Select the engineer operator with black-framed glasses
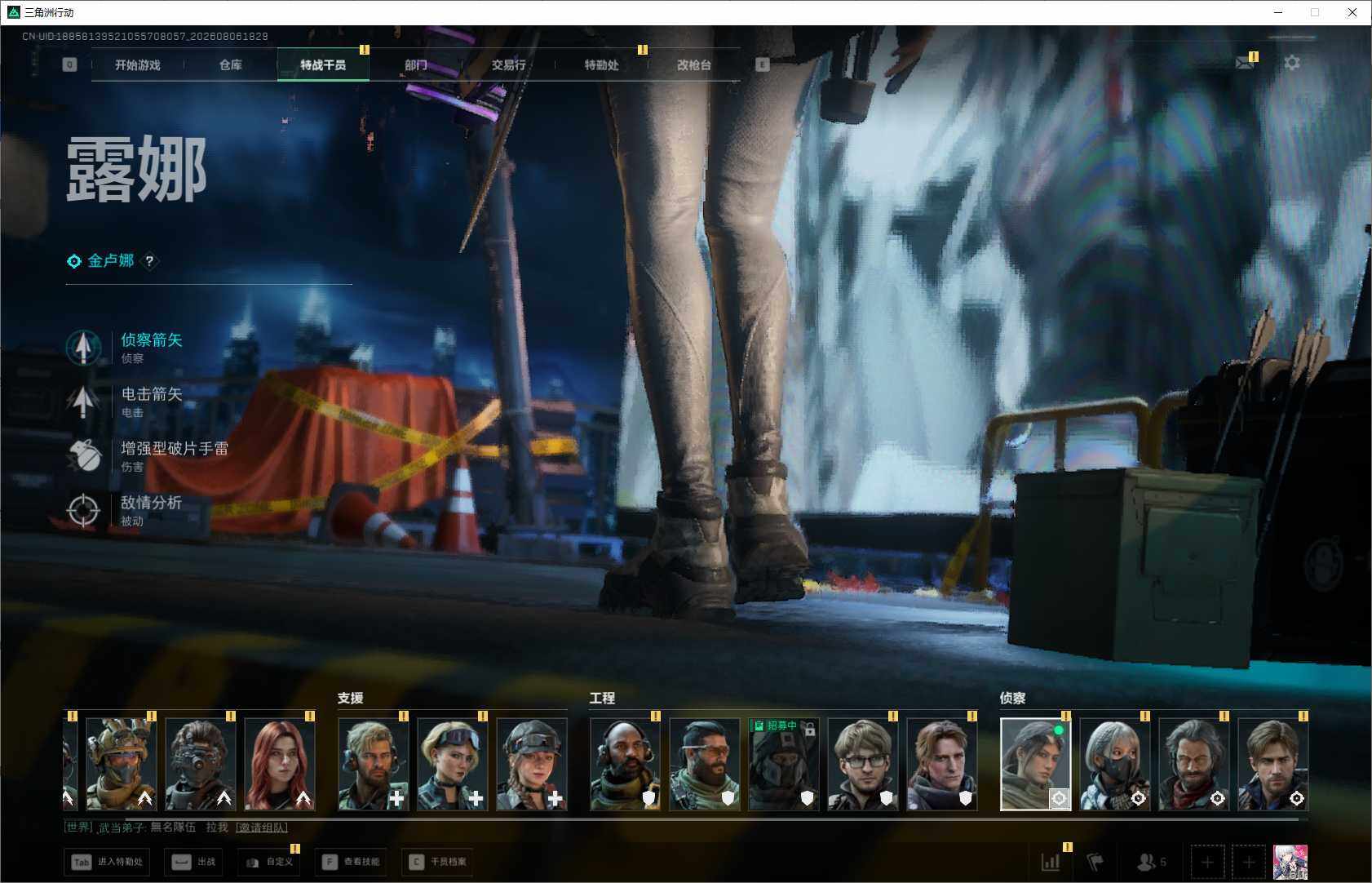 pyautogui.click(x=863, y=764)
